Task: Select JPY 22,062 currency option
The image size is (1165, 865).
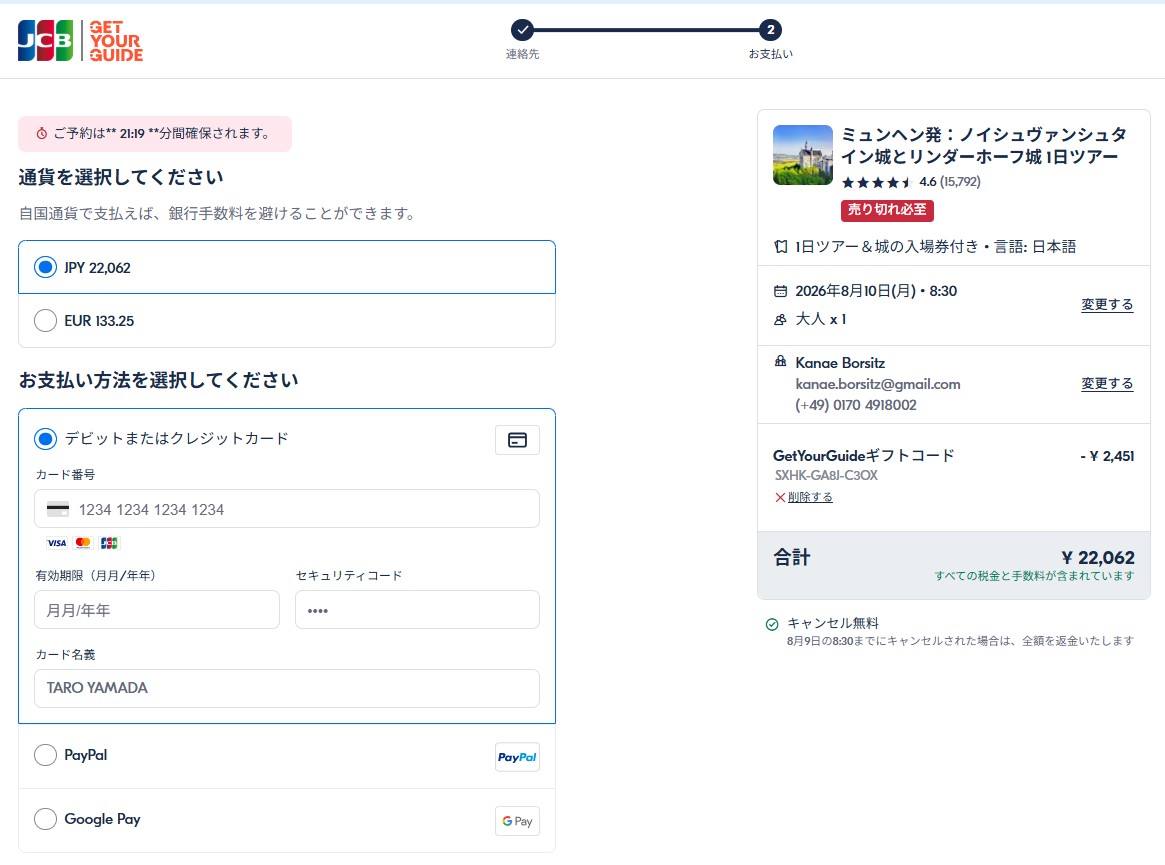Action: coord(287,268)
